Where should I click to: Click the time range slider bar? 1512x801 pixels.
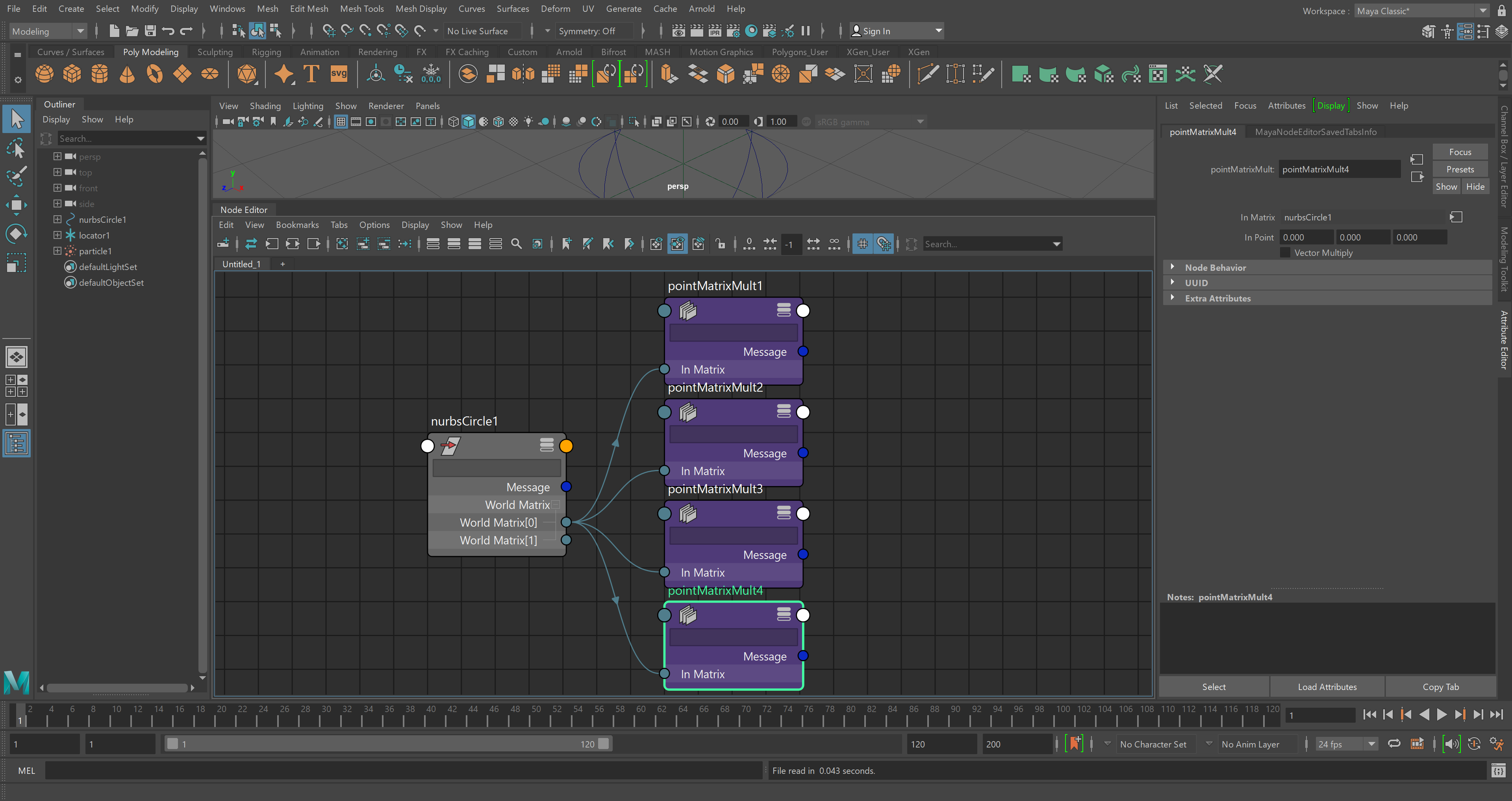pyautogui.click(x=387, y=744)
